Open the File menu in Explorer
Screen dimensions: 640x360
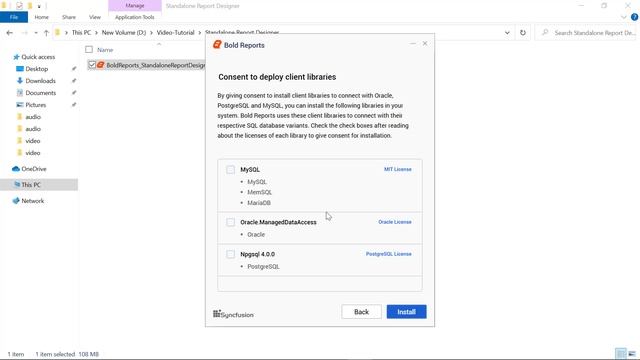14,17
